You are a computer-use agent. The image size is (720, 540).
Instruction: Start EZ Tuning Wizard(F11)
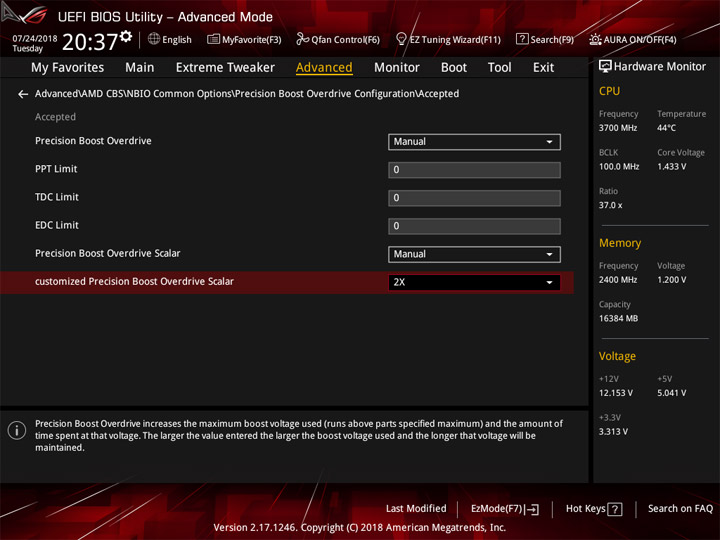click(448, 39)
